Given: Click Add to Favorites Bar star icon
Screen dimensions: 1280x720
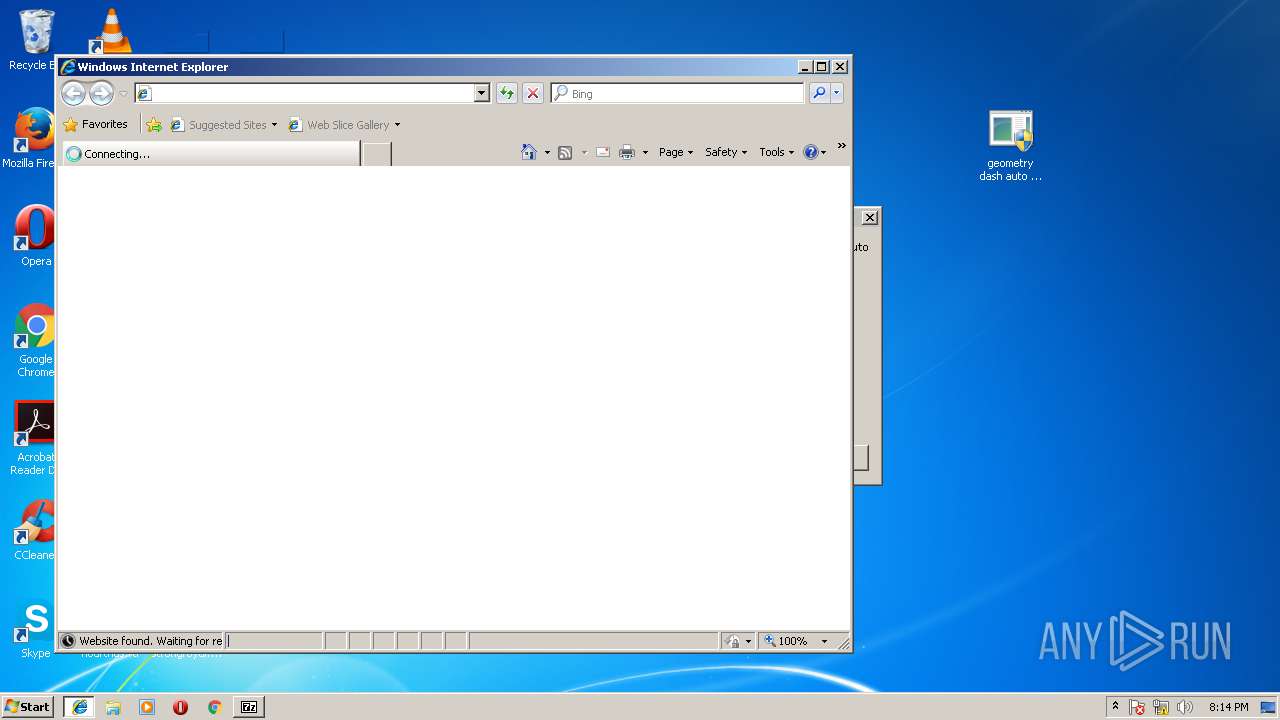Looking at the screenshot, I should pos(154,125).
